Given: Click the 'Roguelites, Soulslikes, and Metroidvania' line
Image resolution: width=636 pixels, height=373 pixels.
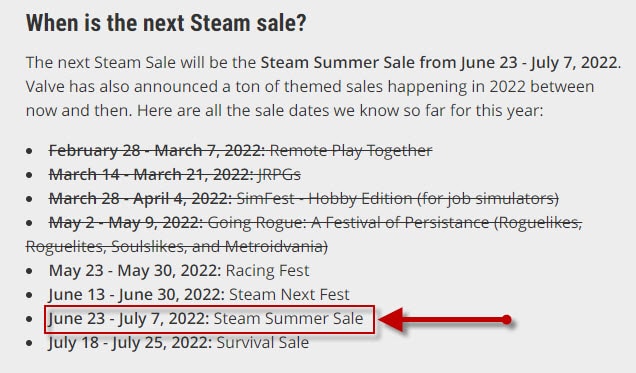Looking at the screenshot, I should pyautogui.click(x=177, y=247).
